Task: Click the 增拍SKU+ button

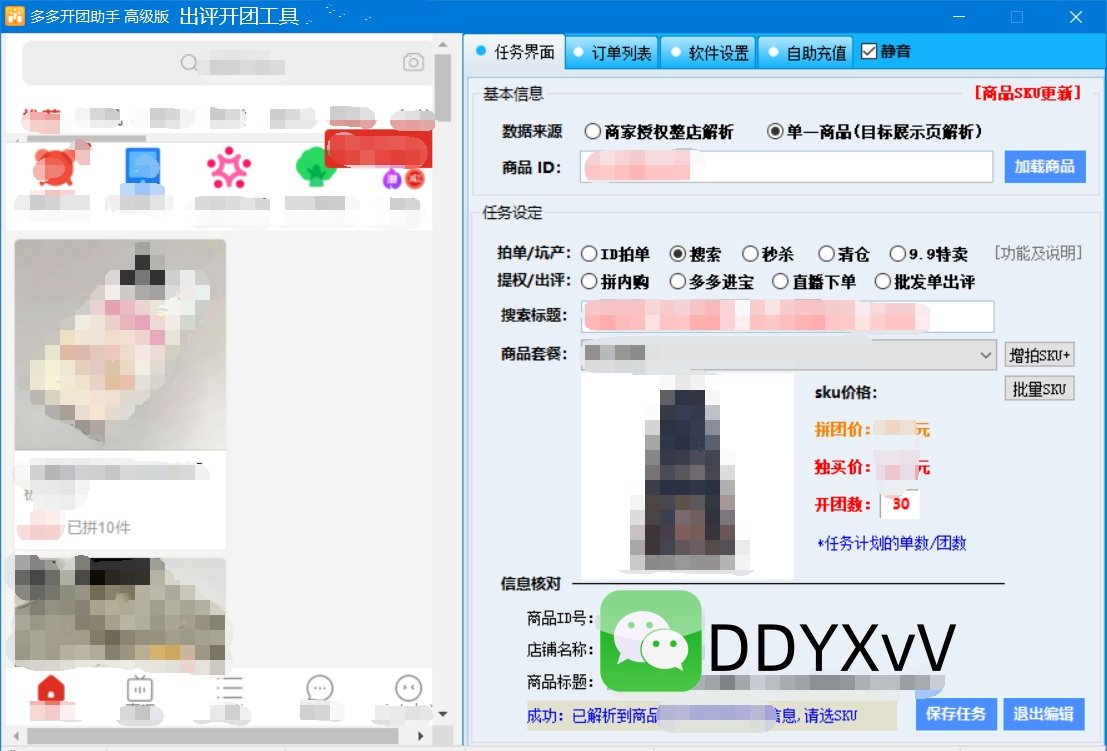Action: click(x=1039, y=354)
